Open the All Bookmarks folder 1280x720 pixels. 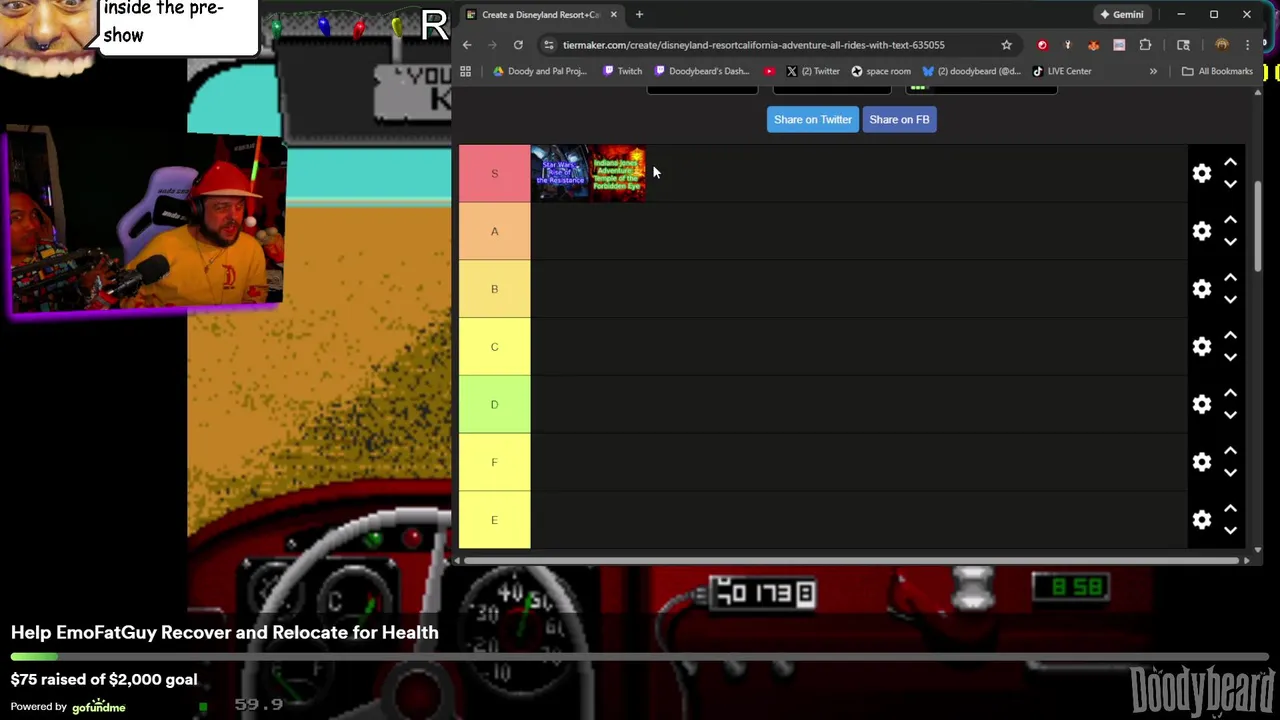point(1217,71)
